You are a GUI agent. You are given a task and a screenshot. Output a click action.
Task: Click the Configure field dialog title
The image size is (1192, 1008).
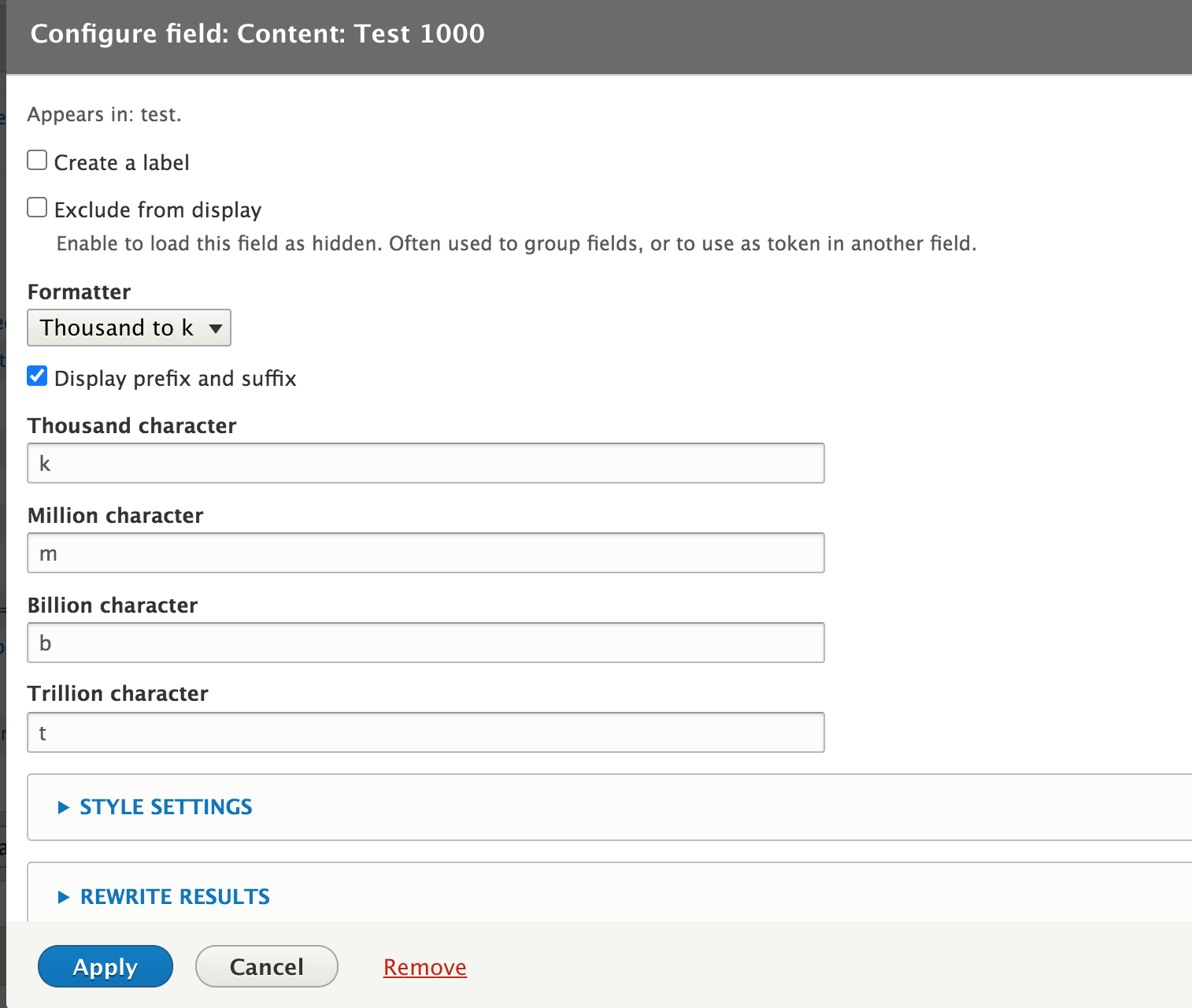click(257, 33)
